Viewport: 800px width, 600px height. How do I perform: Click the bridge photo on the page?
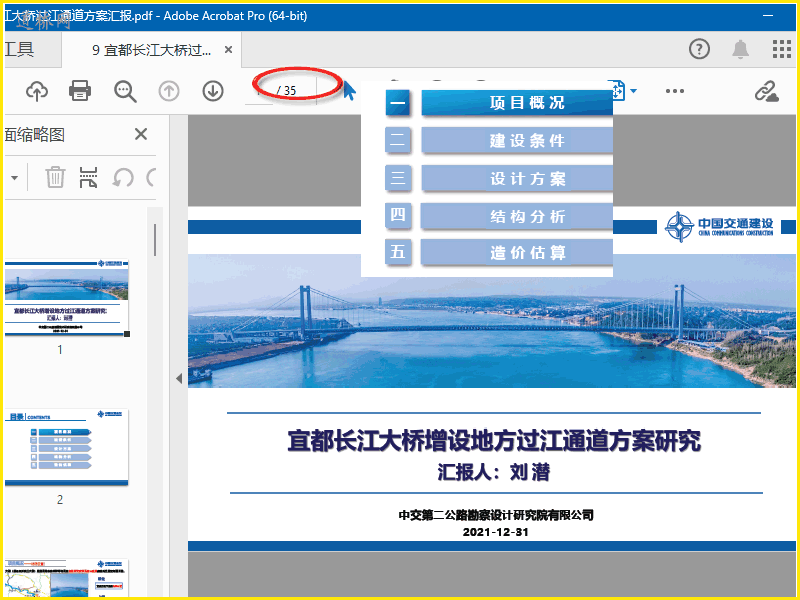click(x=491, y=320)
